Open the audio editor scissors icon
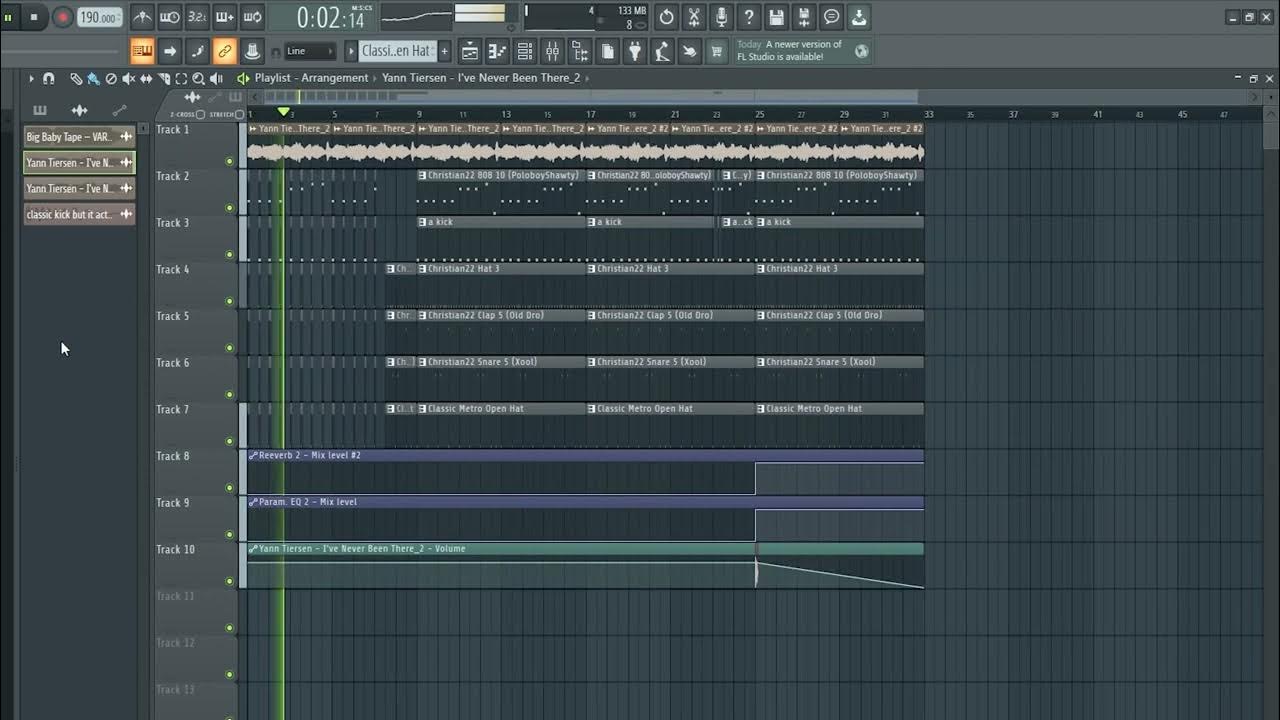The width and height of the screenshot is (1280, 720). [694, 17]
